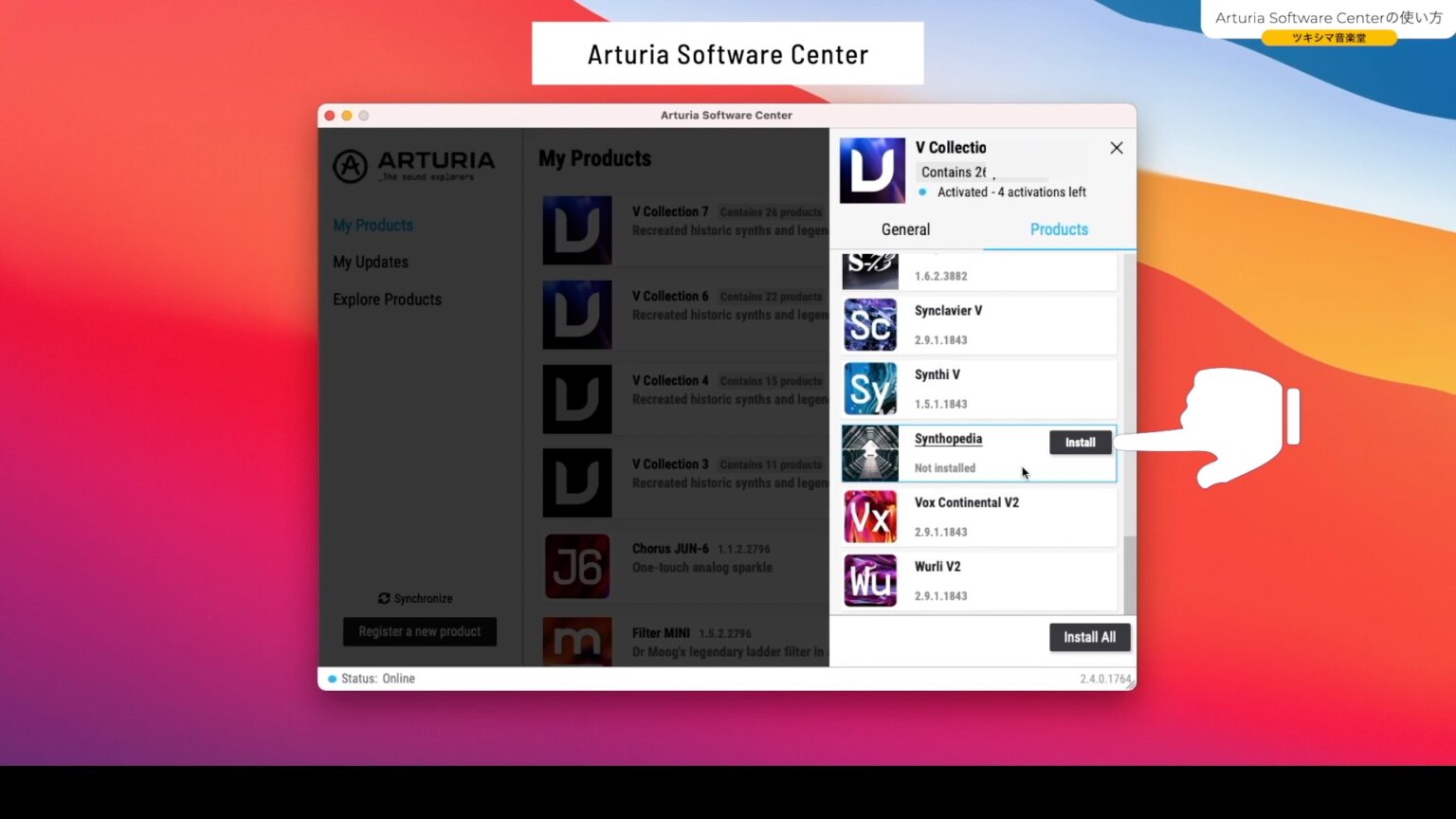This screenshot has height=819, width=1456.
Task: Select the V Collection 7 product icon
Action: tap(577, 229)
